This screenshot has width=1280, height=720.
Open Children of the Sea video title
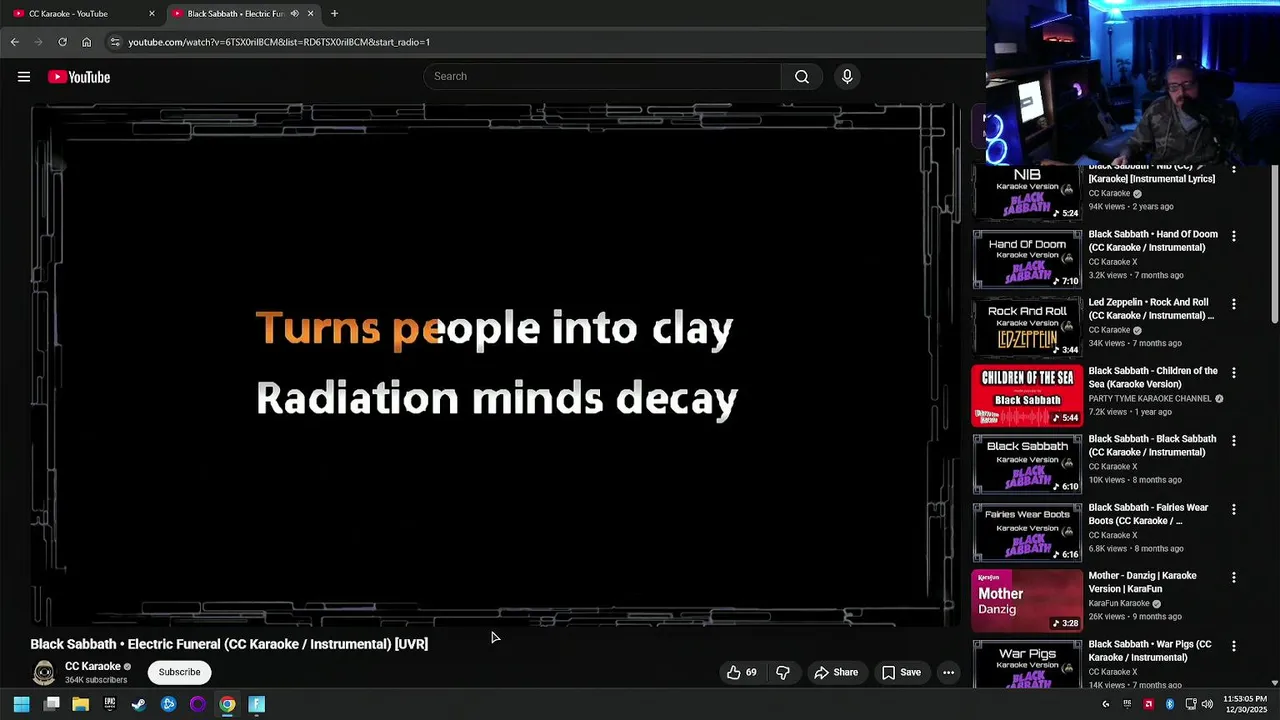coord(1153,377)
